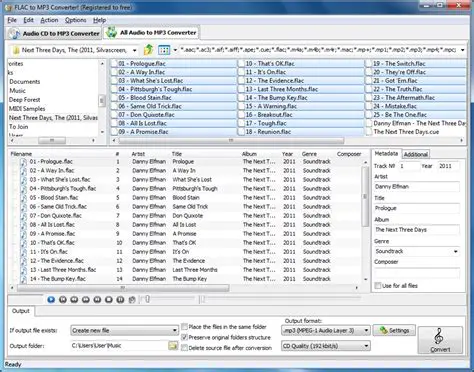
Task: Sort conversion list by Filename column header
Action: (x=21, y=154)
